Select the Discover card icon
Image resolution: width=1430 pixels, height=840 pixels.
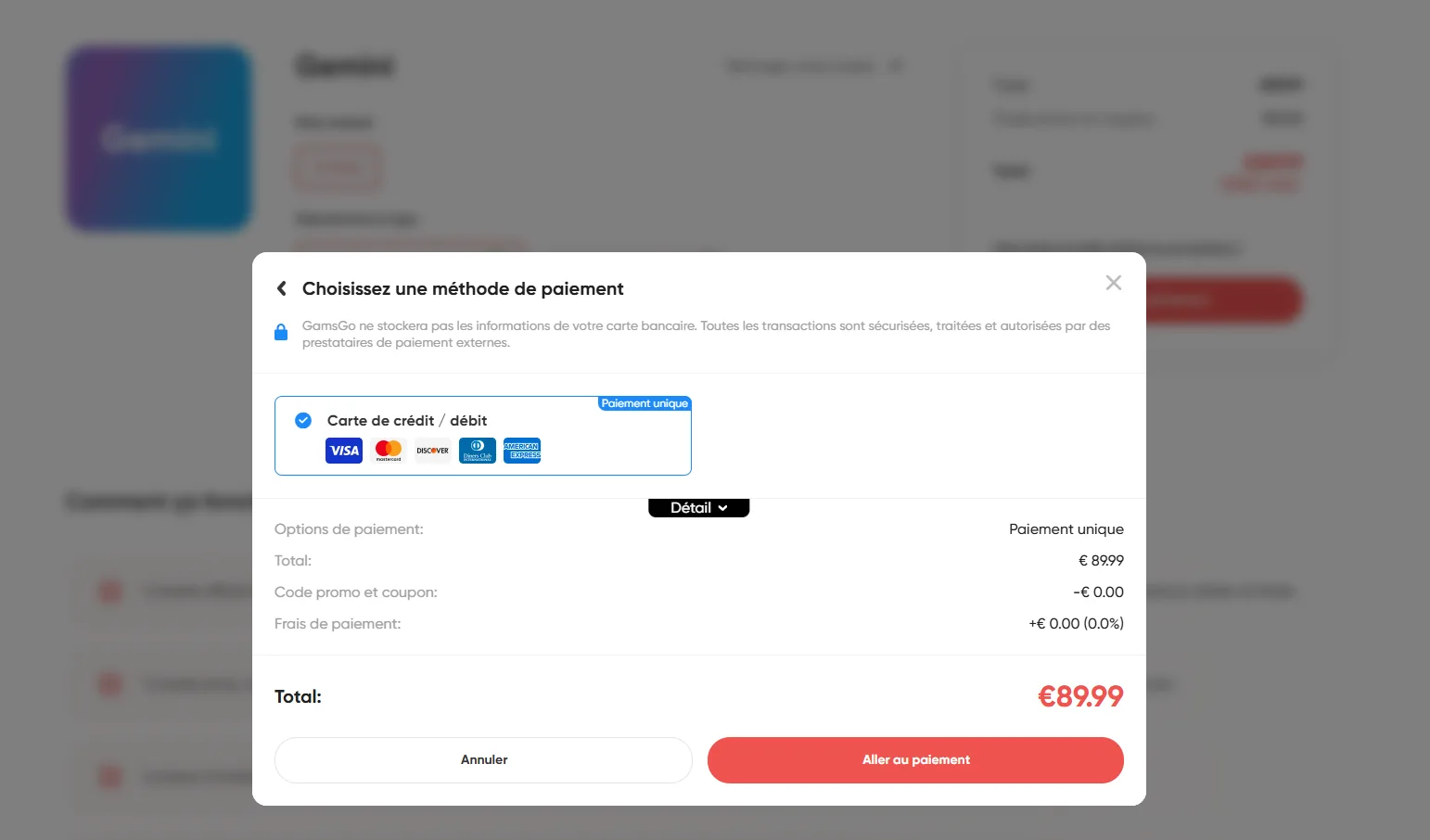click(432, 450)
